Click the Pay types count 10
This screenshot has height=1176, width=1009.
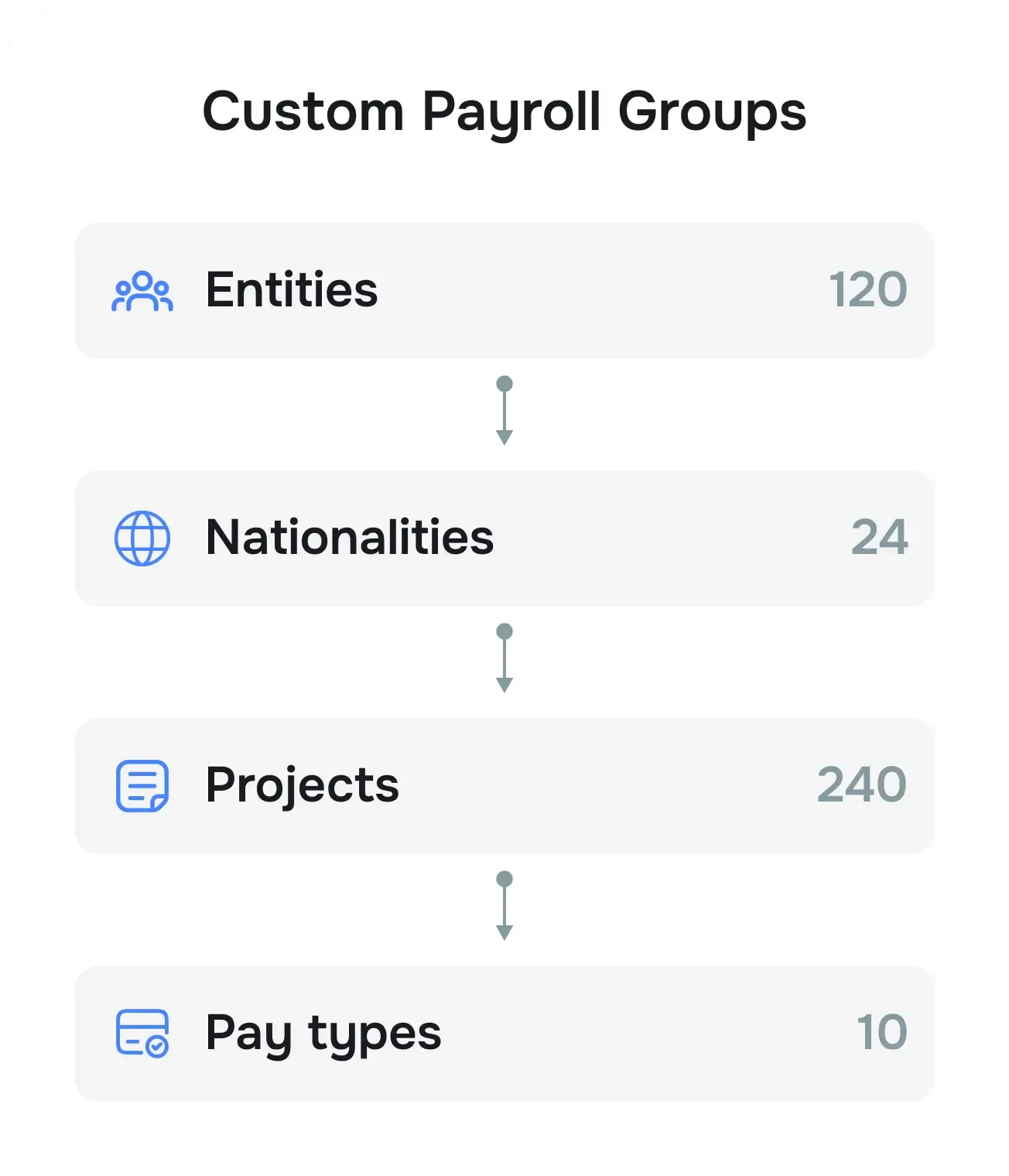[882, 1033]
